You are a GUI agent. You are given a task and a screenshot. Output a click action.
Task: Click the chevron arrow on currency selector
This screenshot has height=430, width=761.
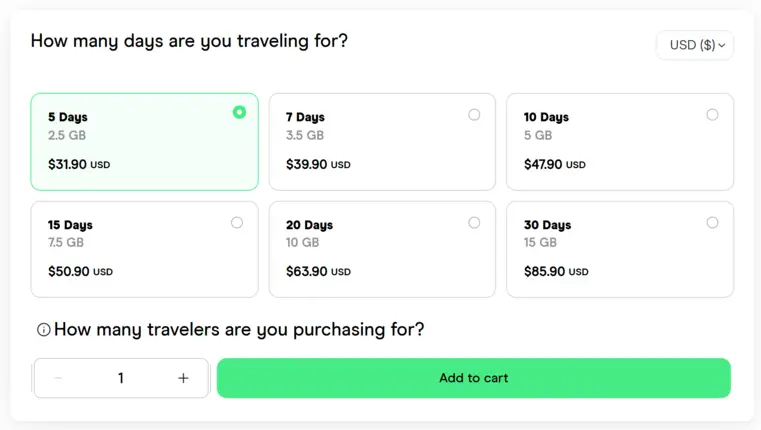pyautogui.click(x=722, y=46)
